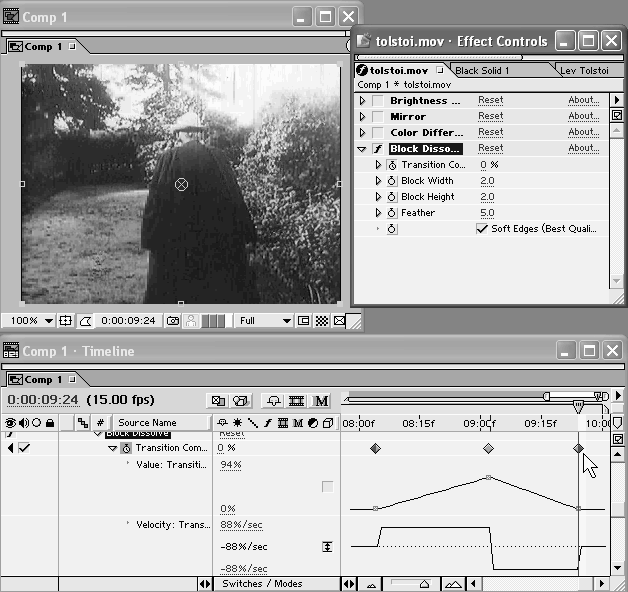The image size is (628, 592).
Task: Toggle the title-action safe icon
Action: (65, 321)
